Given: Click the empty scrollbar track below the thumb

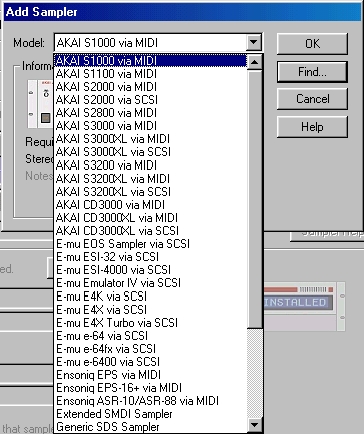Looking at the screenshot, I should (x=255, y=373).
